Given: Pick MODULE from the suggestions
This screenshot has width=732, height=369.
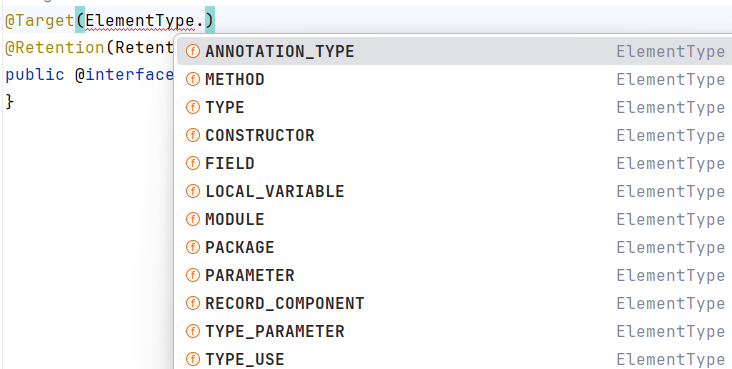Looking at the screenshot, I should tap(454, 220).
